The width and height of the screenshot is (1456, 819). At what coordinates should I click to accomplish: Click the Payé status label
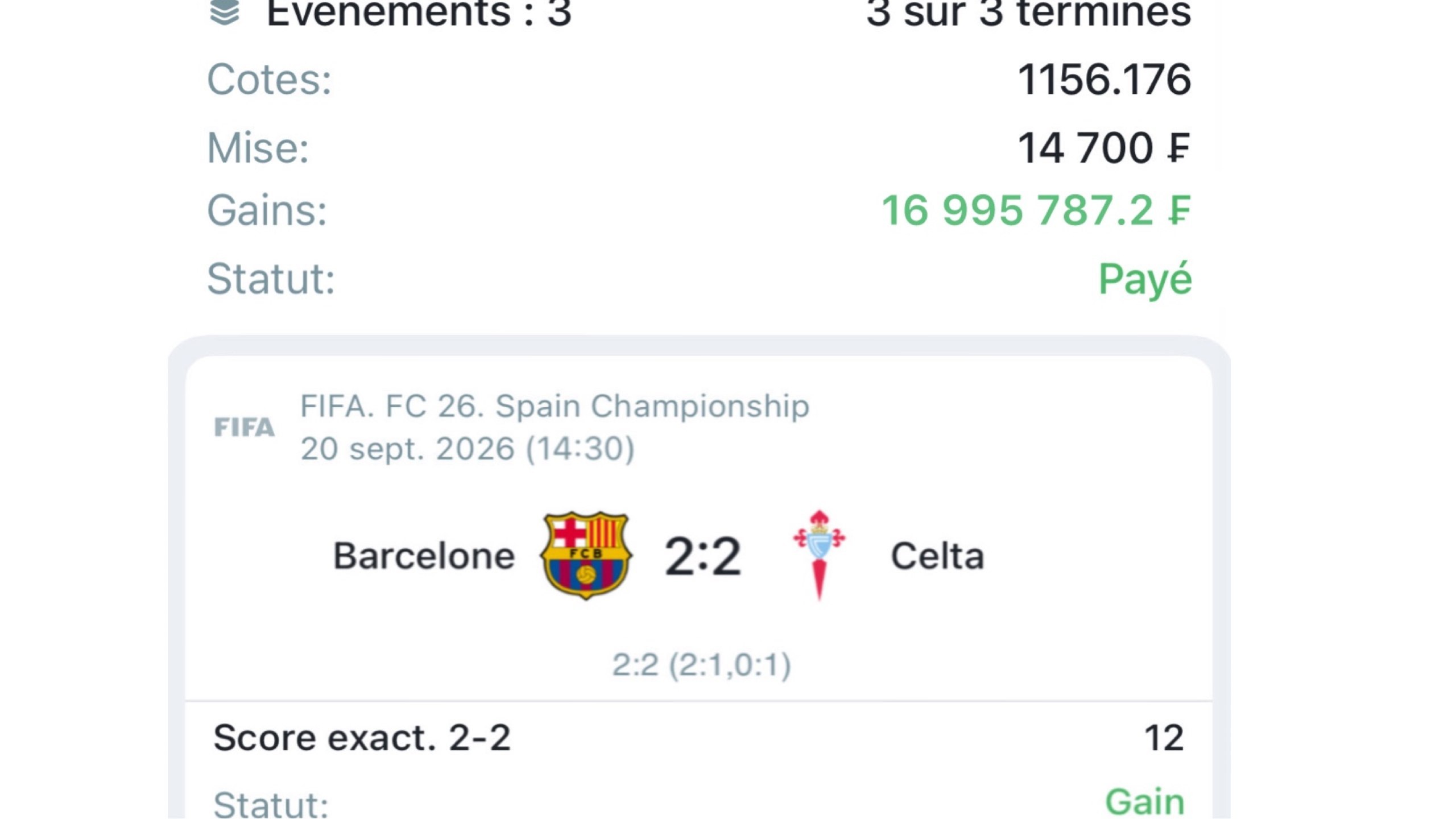1145,279
